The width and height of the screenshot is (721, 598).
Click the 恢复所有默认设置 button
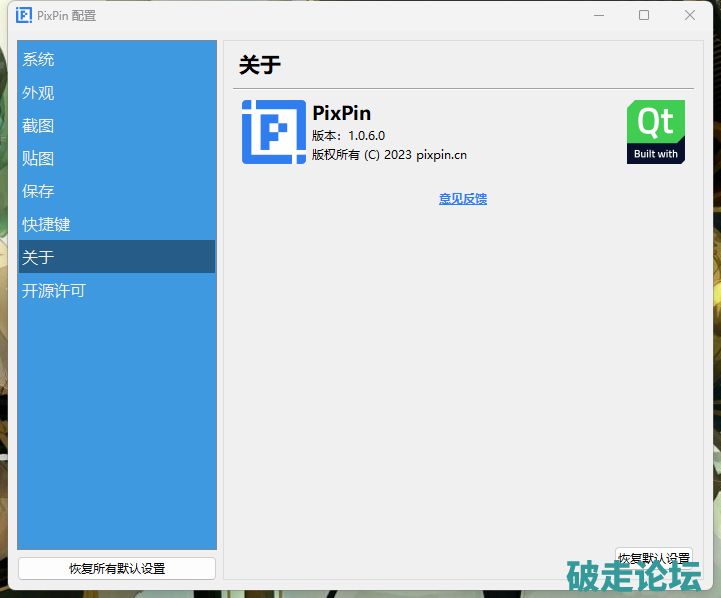[117, 569]
